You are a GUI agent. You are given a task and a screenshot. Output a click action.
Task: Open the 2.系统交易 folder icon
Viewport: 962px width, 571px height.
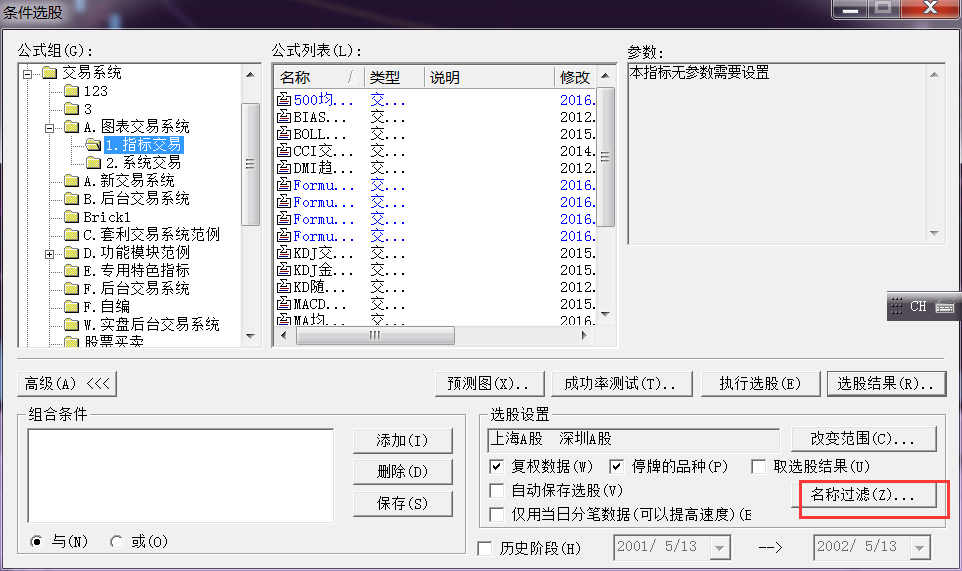(93, 163)
